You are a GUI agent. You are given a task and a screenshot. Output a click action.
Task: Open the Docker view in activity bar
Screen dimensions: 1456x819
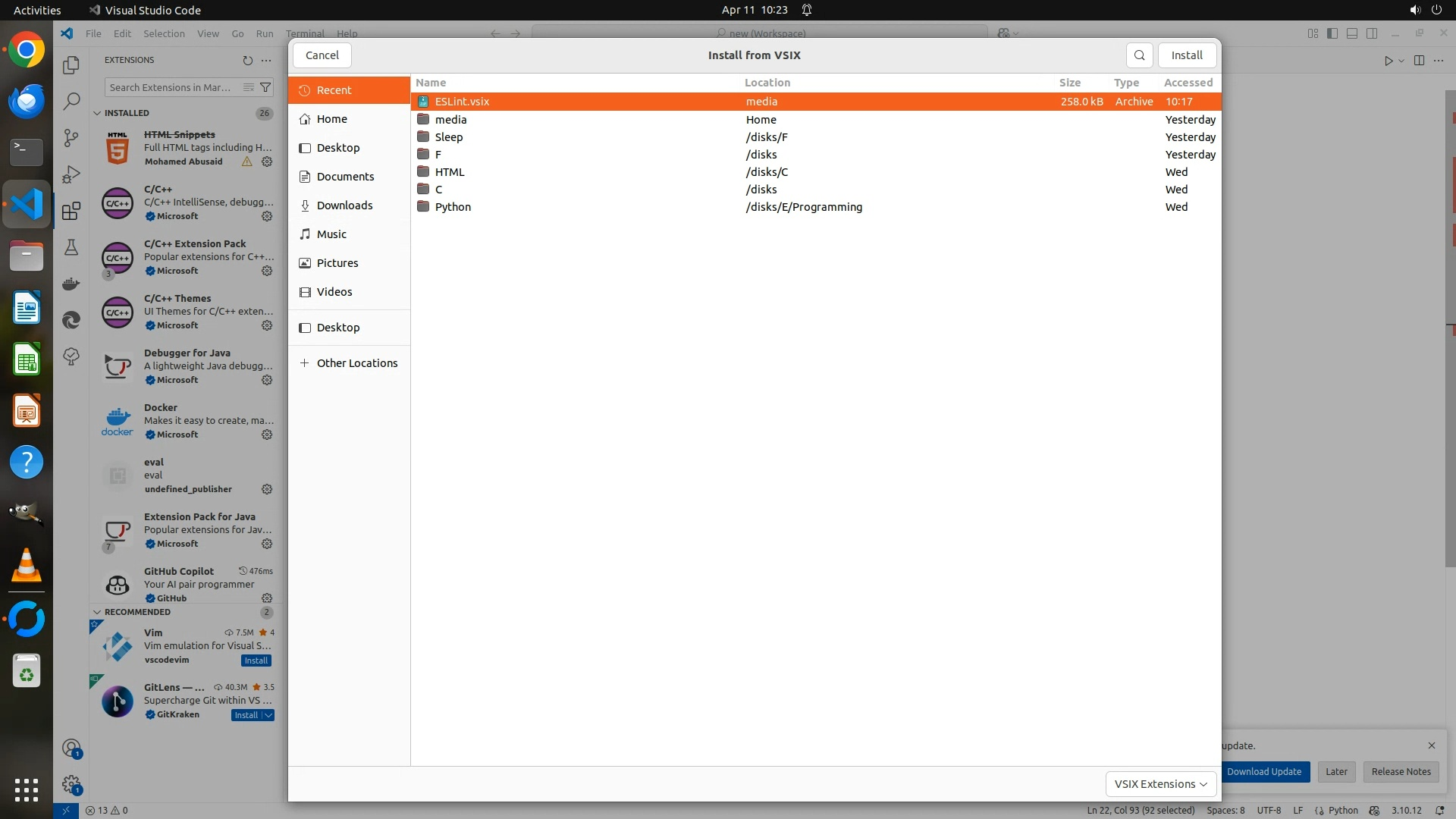pos(71,284)
